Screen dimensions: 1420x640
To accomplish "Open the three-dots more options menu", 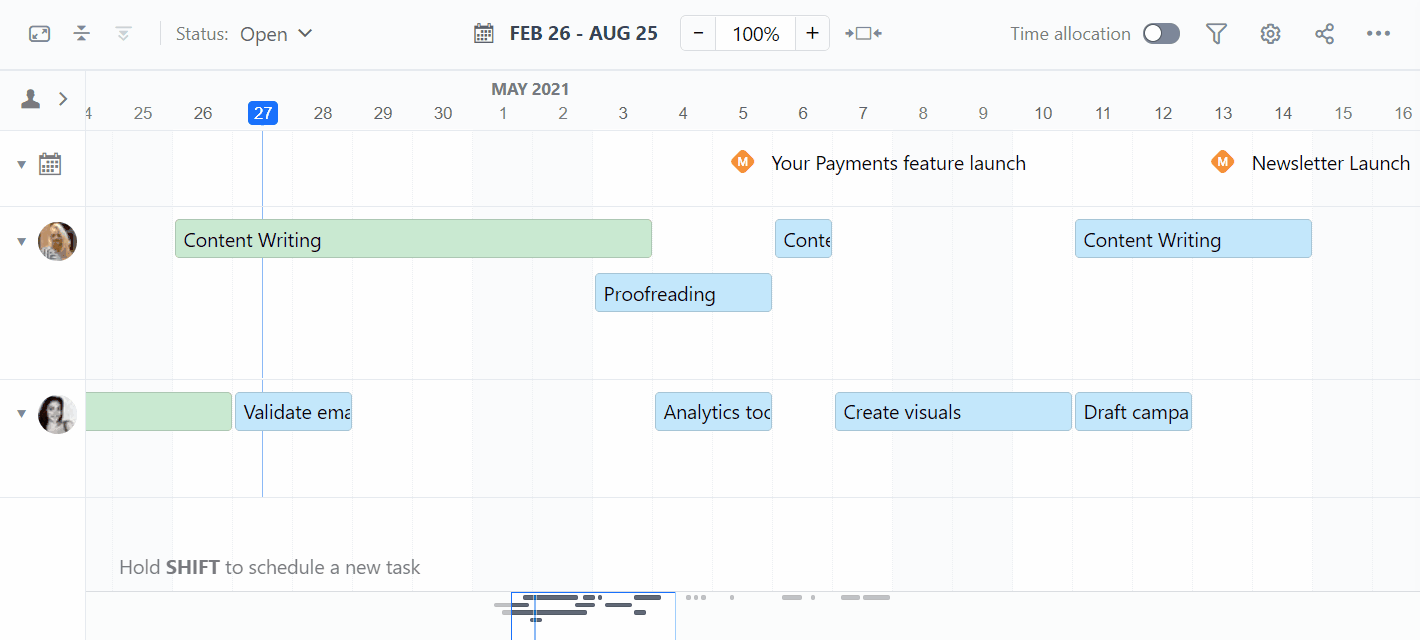I will 1378,34.
